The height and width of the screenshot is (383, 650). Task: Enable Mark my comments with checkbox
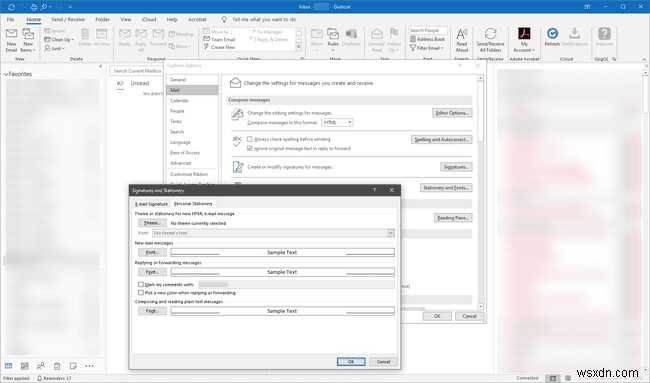141,284
